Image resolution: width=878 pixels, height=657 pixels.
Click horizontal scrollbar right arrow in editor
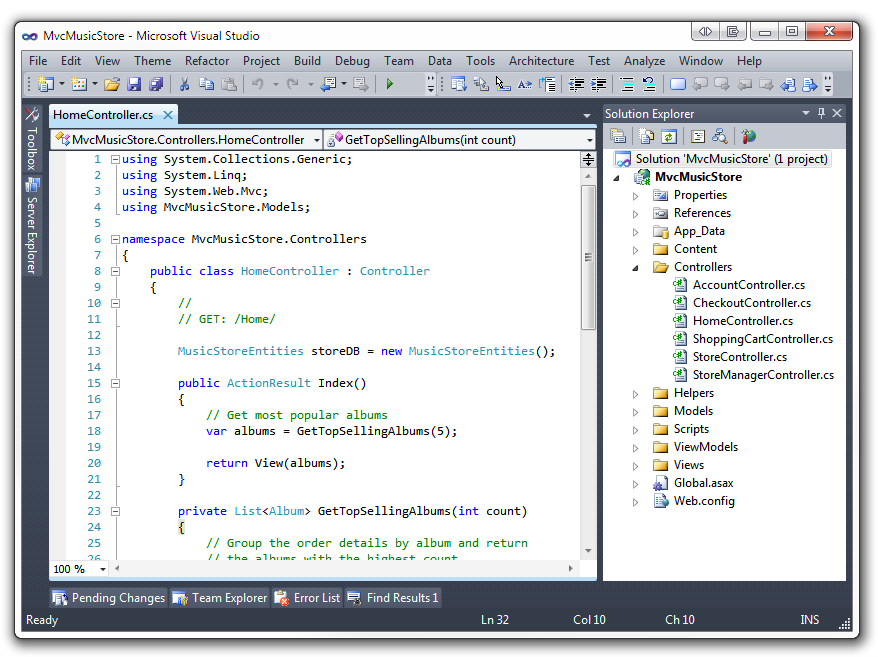tap(571, 569)
